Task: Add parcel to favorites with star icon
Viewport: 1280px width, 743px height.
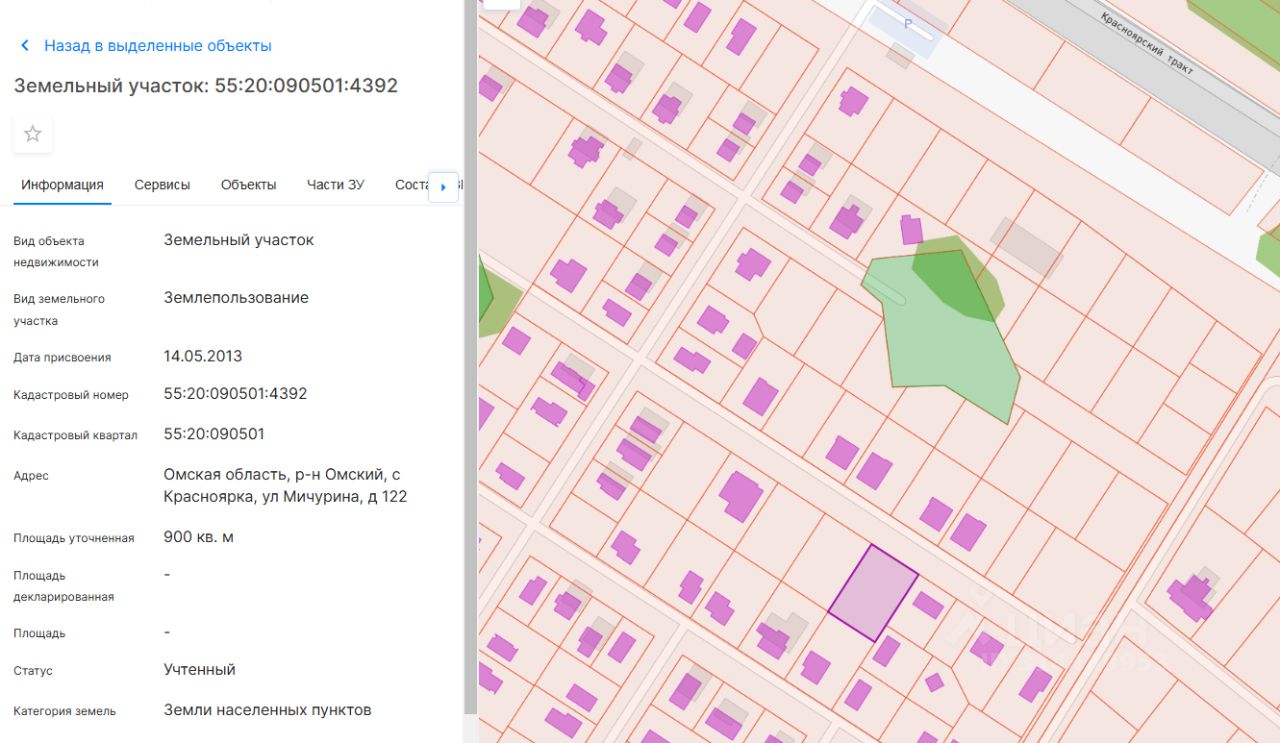Action: coord(32,134)
